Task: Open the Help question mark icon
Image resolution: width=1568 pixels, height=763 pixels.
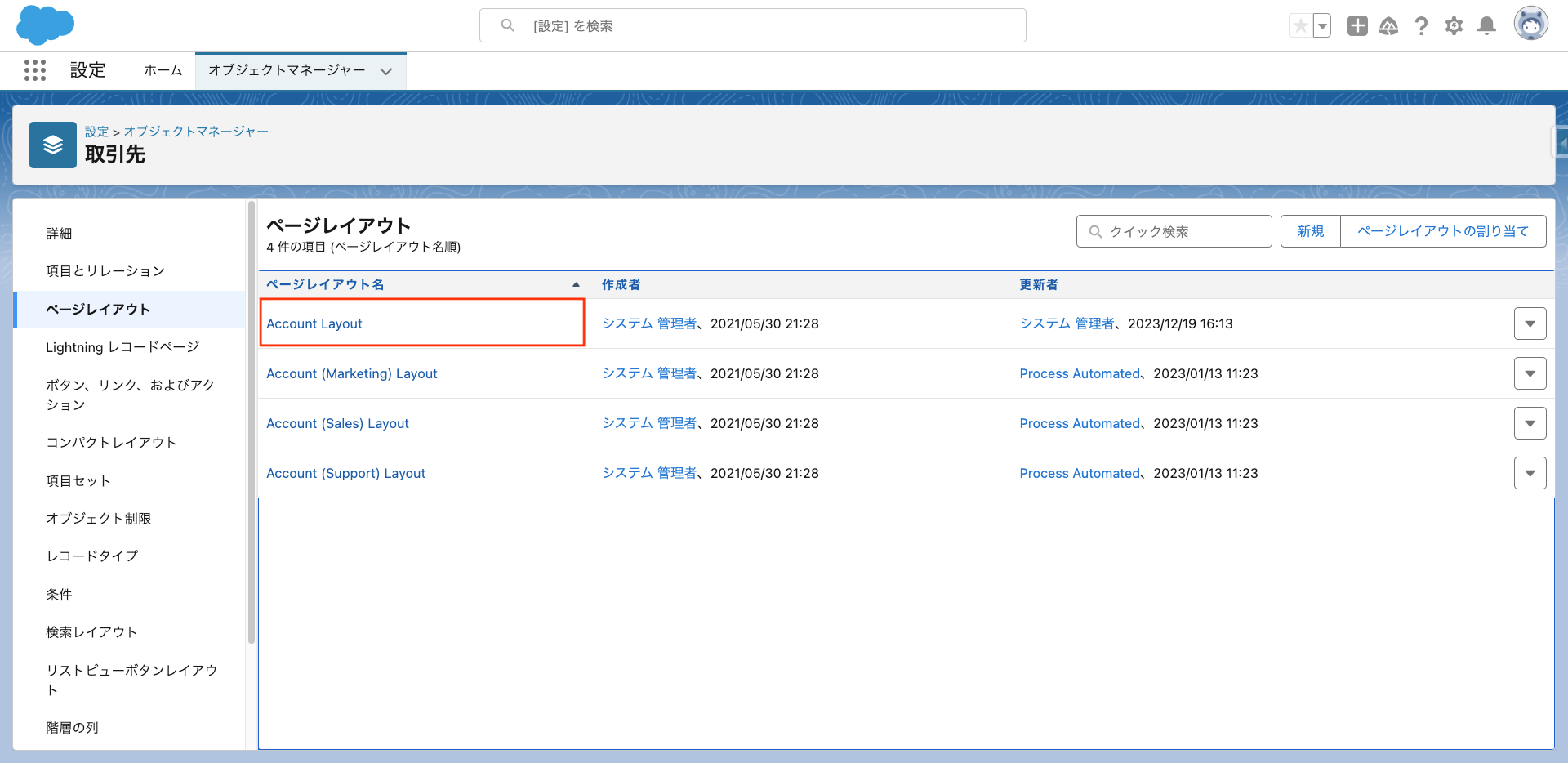Action: (1421, 25)
